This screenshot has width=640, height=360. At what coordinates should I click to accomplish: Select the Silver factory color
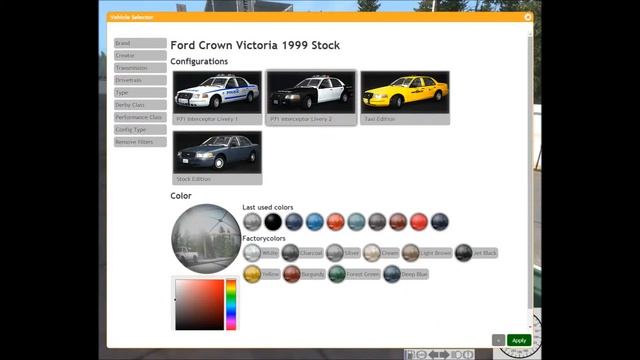point(343,253)
